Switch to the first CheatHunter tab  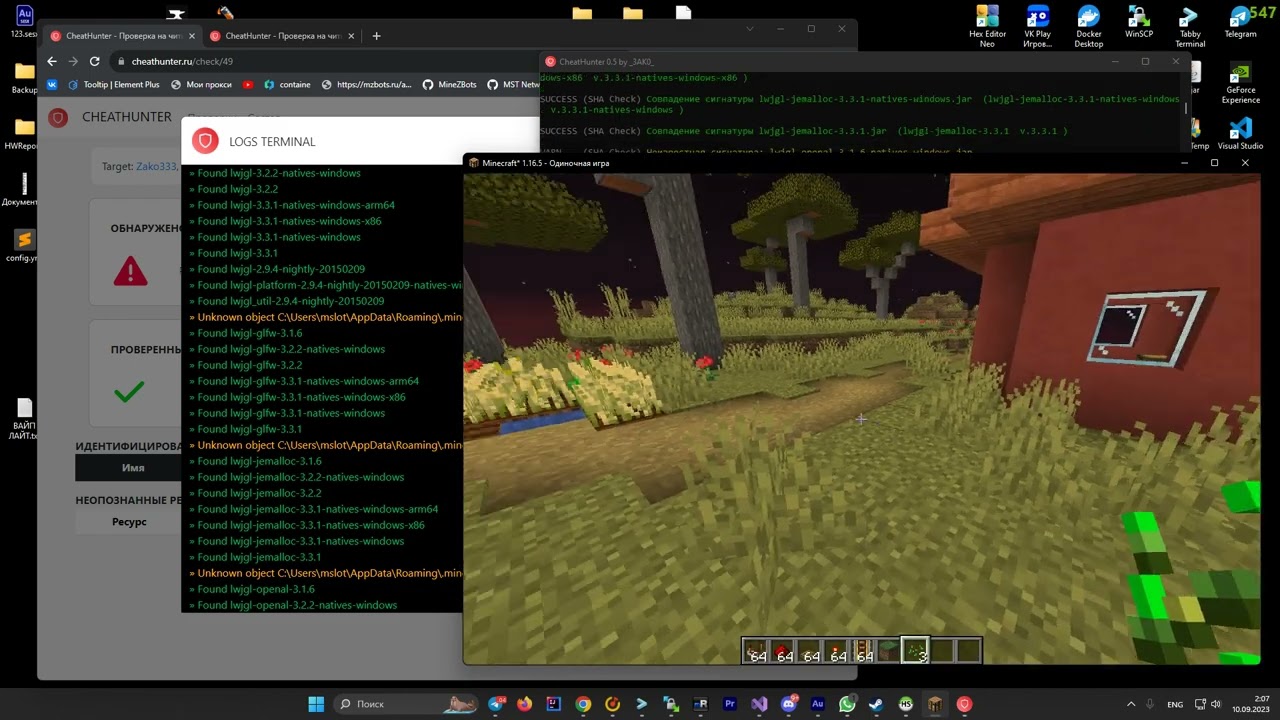pos(120,36)
